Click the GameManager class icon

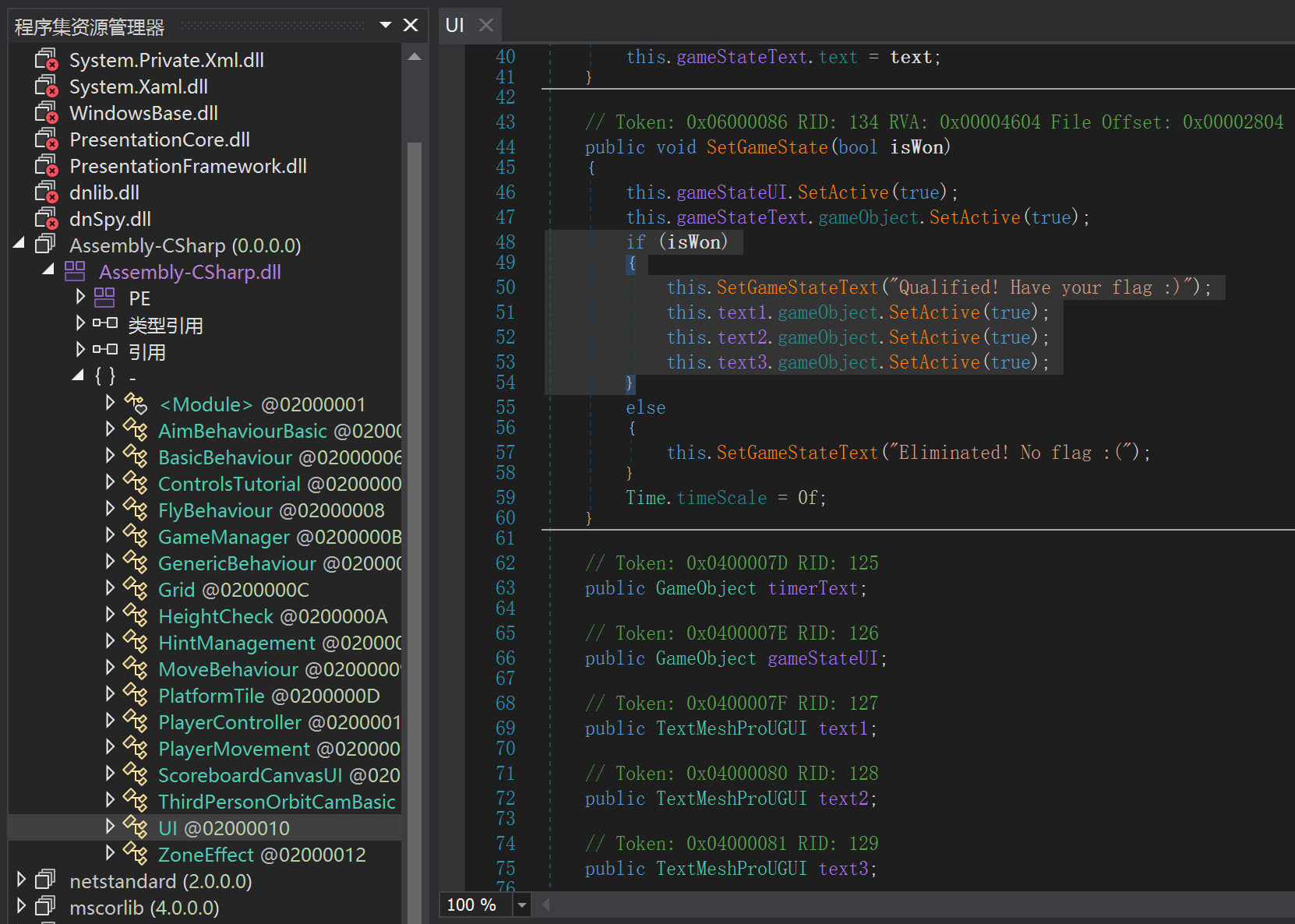136,536
